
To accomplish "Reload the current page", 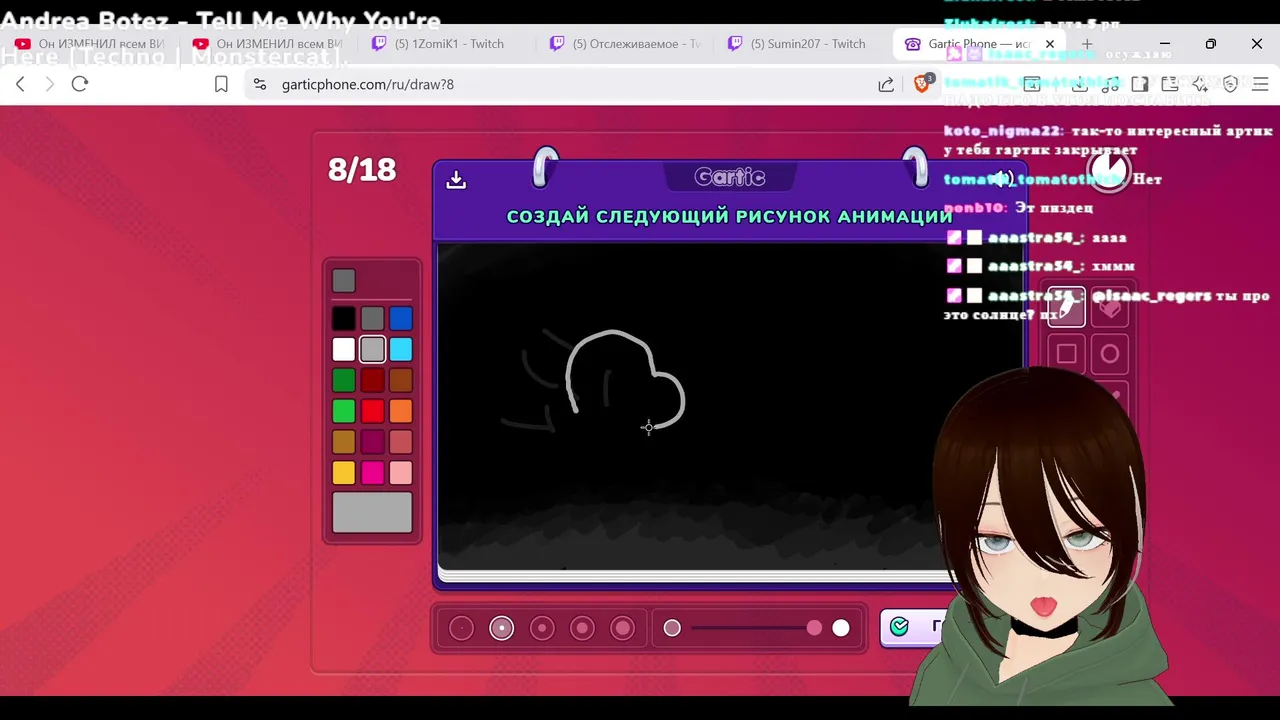I will 80,84.
